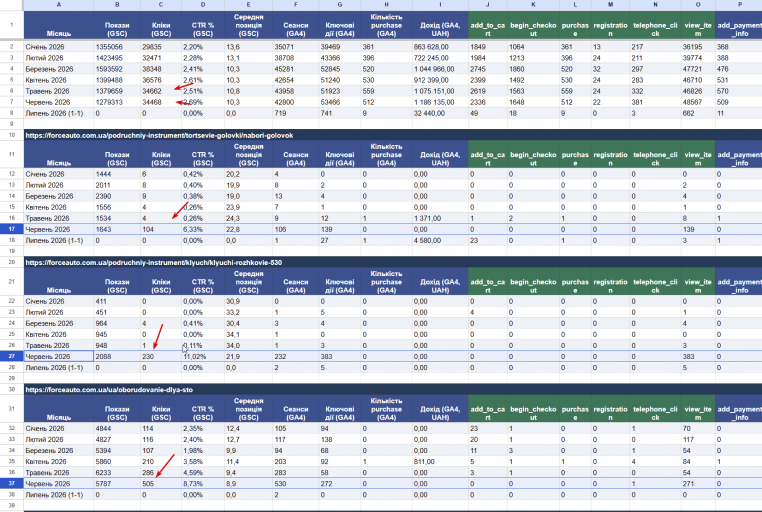
Task: Click cell with value 4 580,00
Action: pyautogui.click(x=440, y=240)
